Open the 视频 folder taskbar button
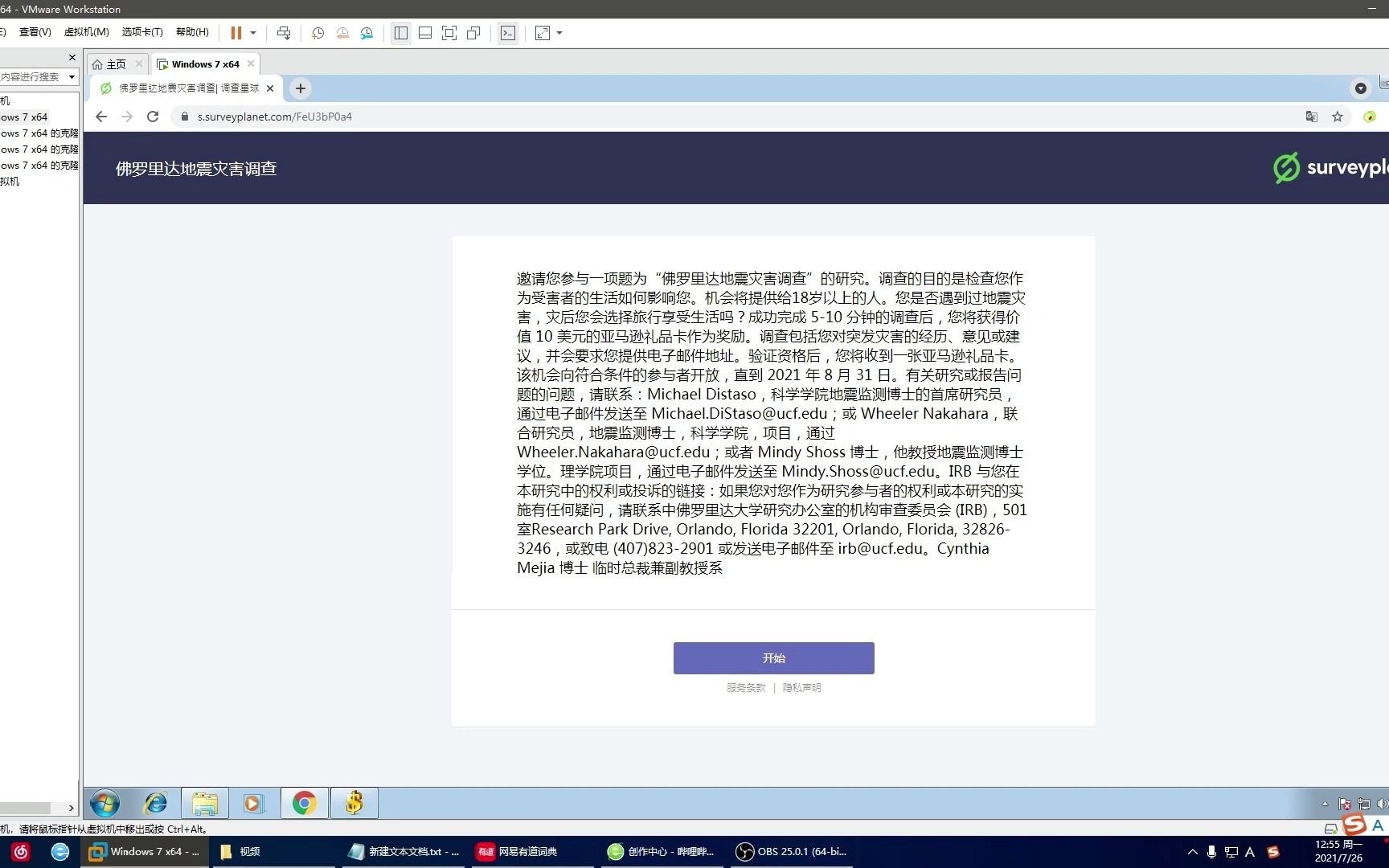 point(273,852)
